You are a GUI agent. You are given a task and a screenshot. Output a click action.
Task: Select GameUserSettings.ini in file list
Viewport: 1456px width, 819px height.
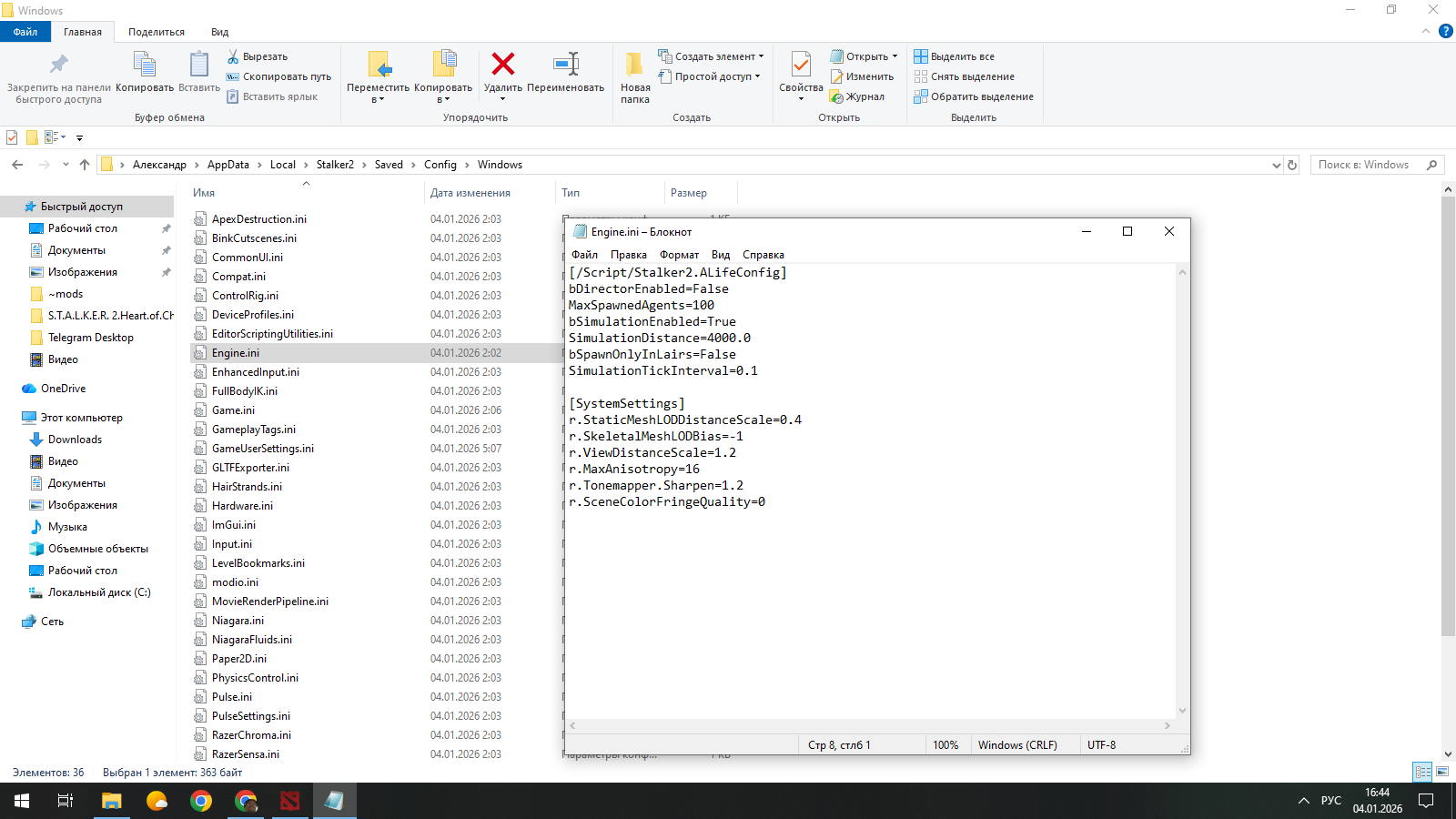(x=263, y=449)
